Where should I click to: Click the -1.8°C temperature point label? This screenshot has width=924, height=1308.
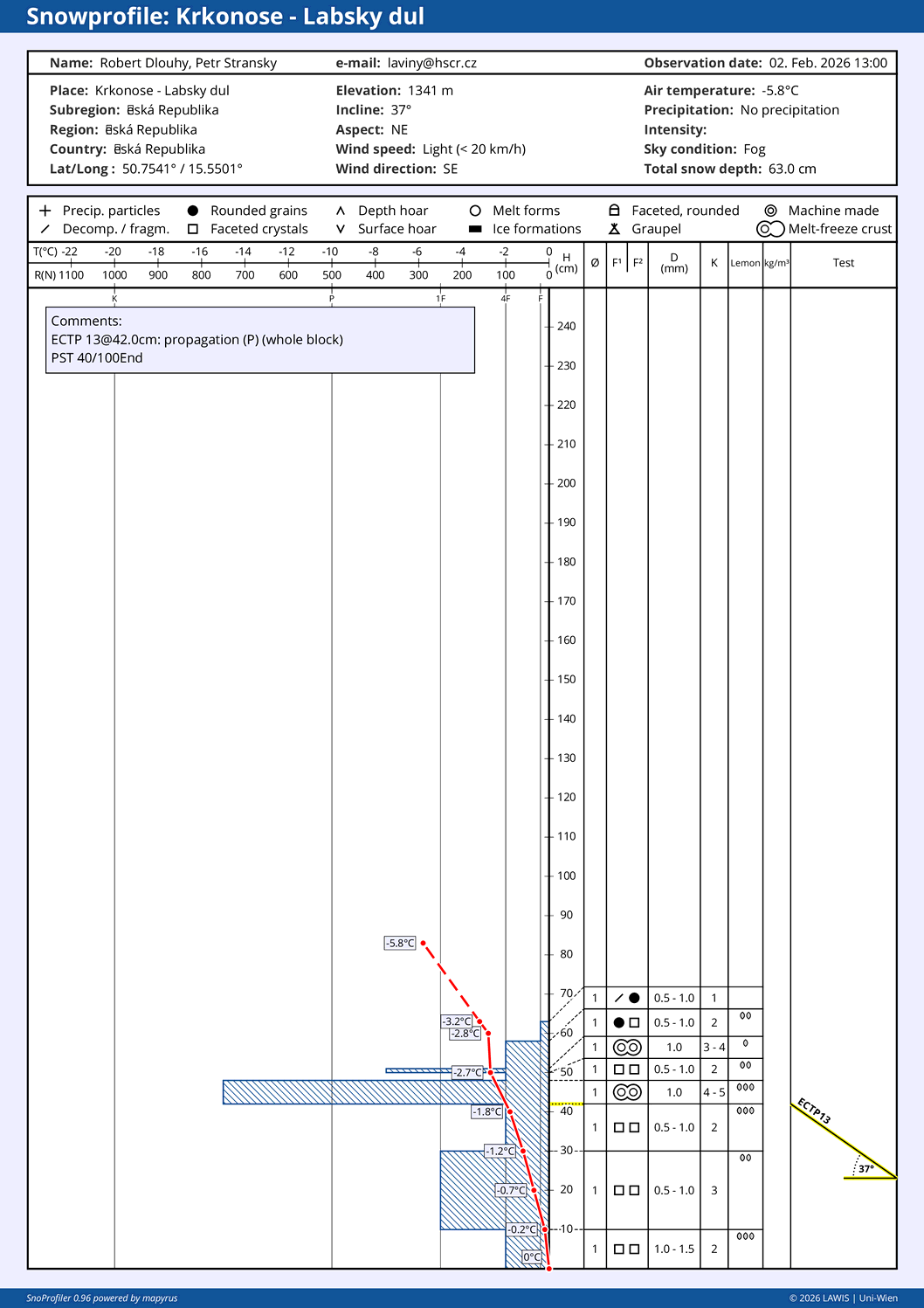487,1112
